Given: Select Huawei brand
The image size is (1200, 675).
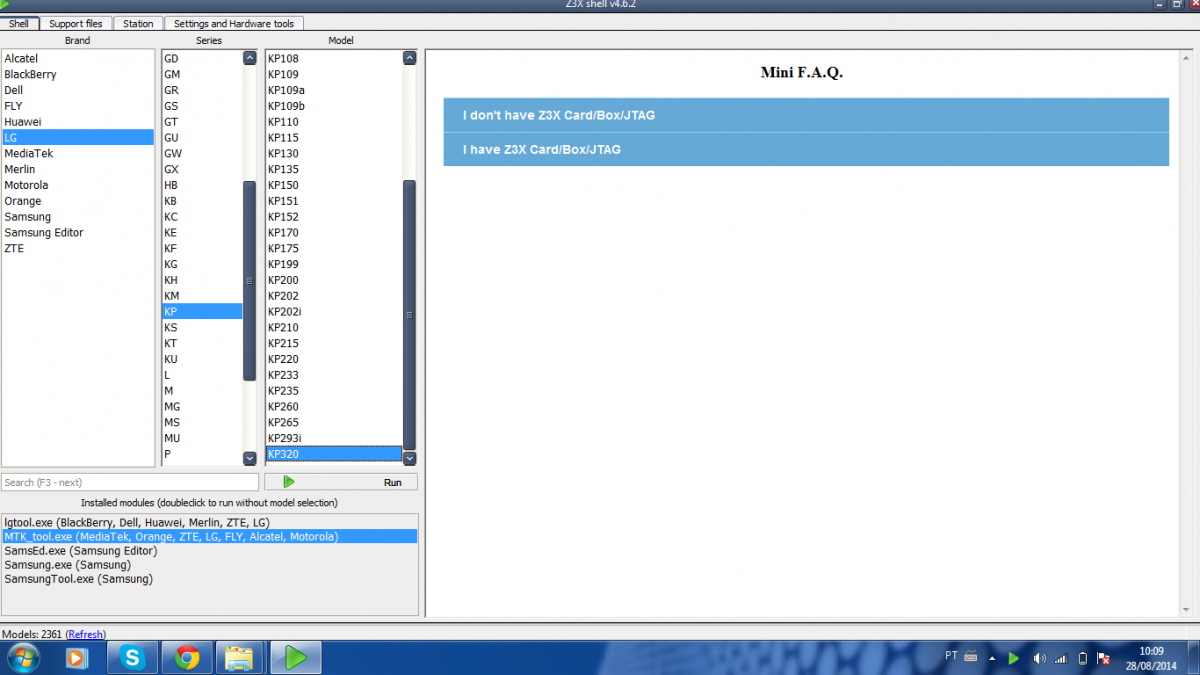Looking at the screenshot, I should click(x=78, y=122).
